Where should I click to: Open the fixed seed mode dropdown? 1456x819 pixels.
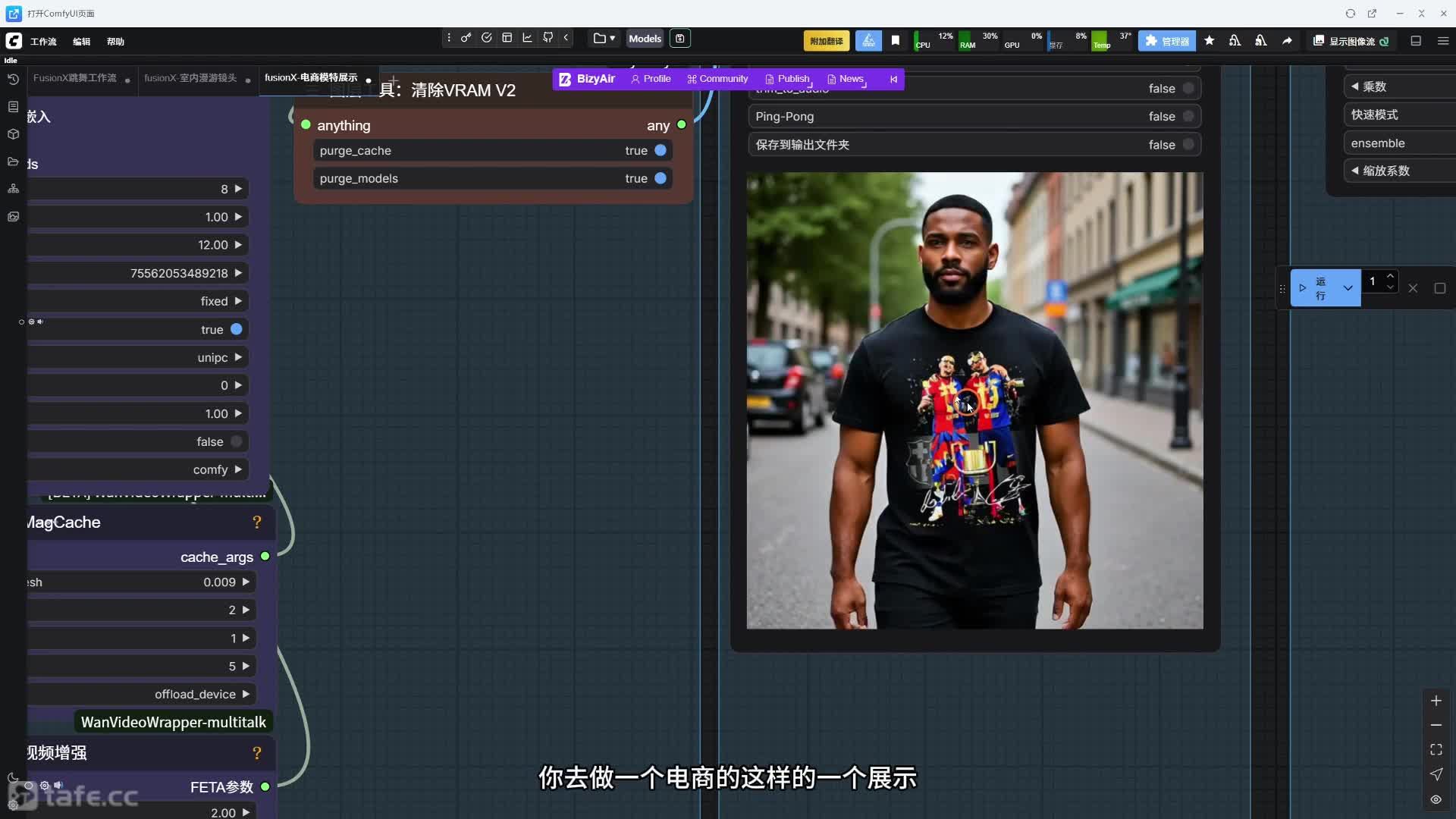click(x=138, y=301)
